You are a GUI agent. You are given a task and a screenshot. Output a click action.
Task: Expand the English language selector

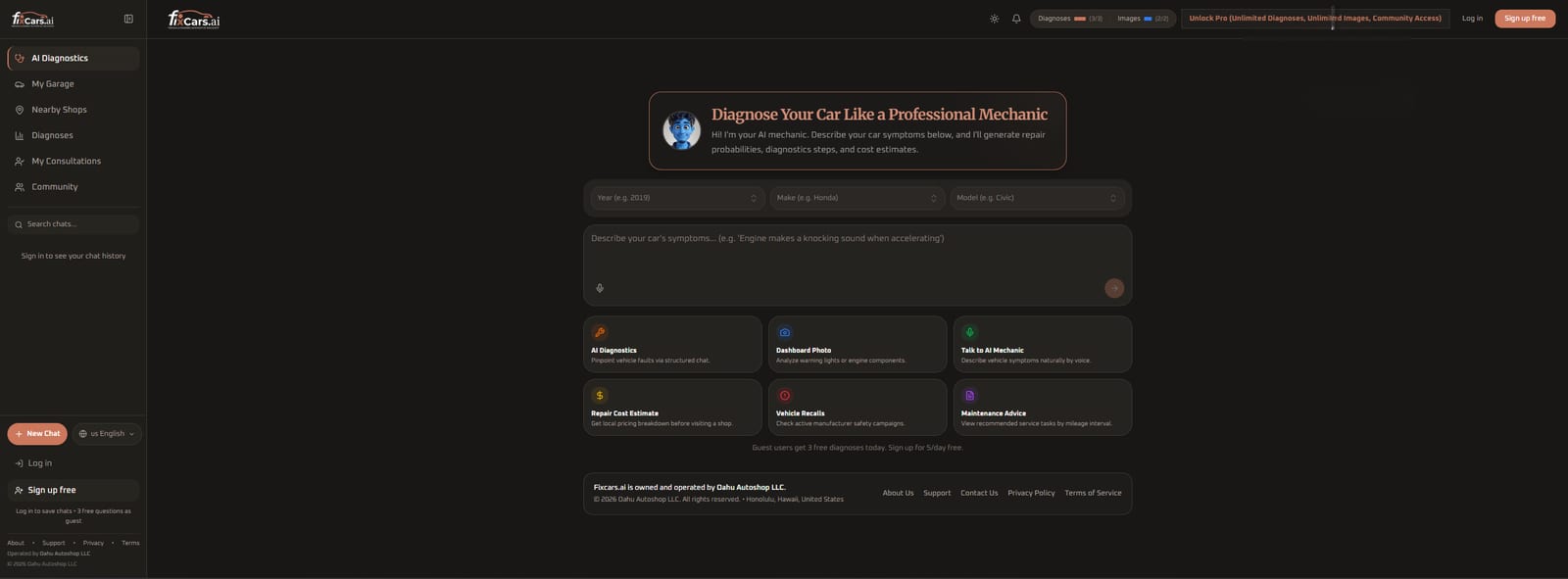pyautogui.click(x=107, y=434)
